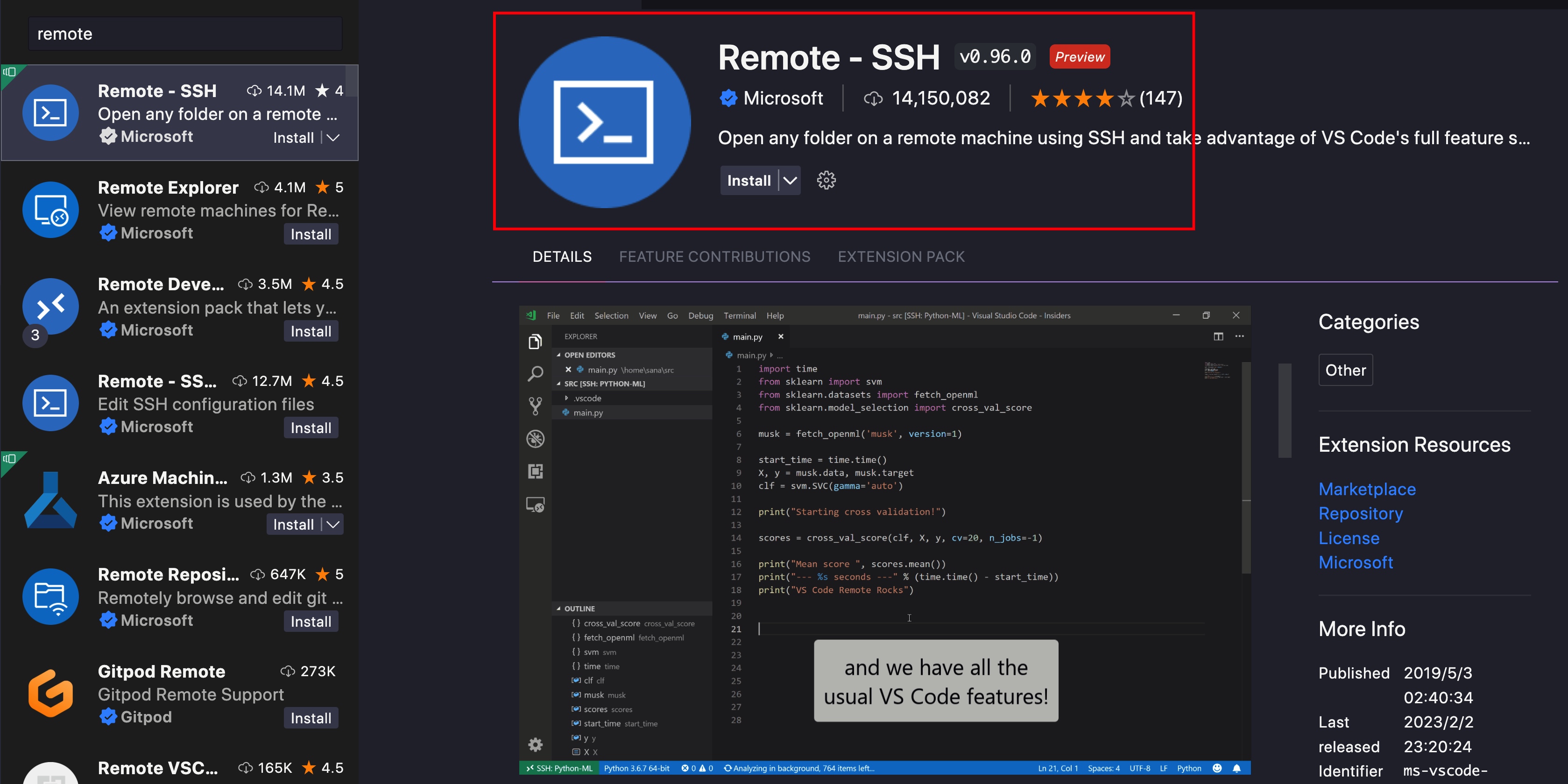
Task: Click the large Remote - SSH extension logo
Action: point(604,122)
